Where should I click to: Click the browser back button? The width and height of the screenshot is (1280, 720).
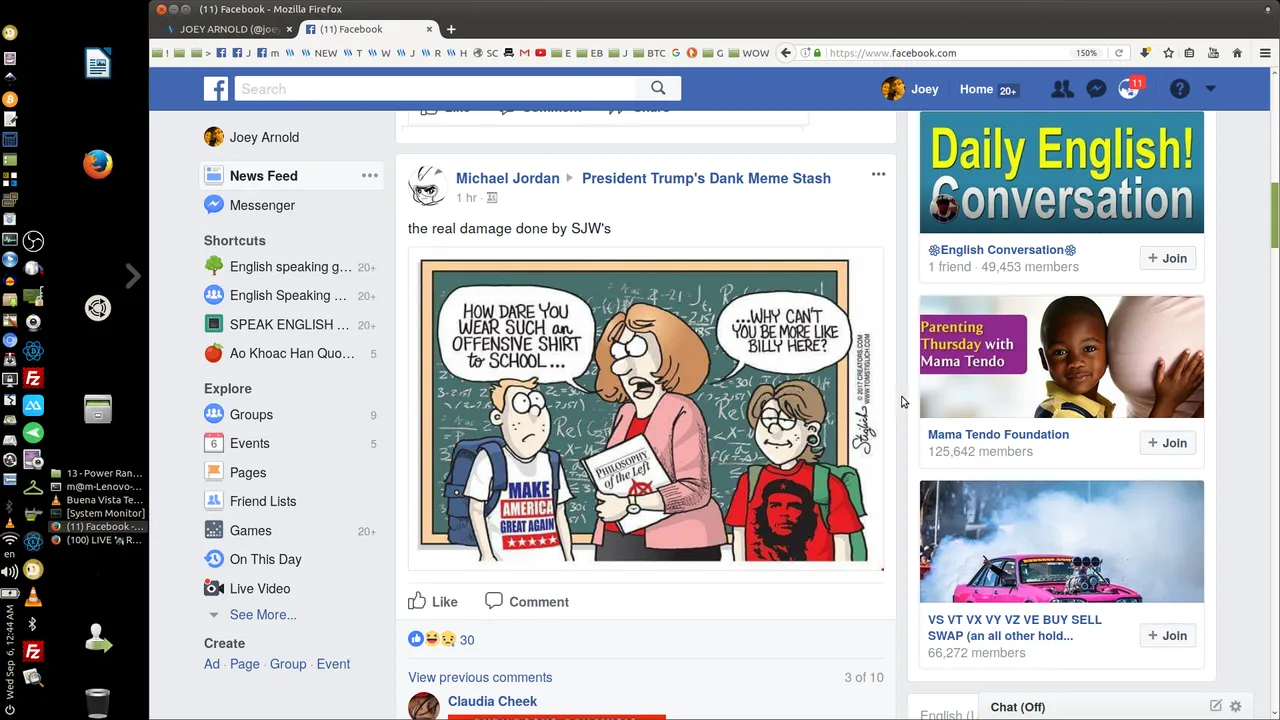tap(786, 53)
